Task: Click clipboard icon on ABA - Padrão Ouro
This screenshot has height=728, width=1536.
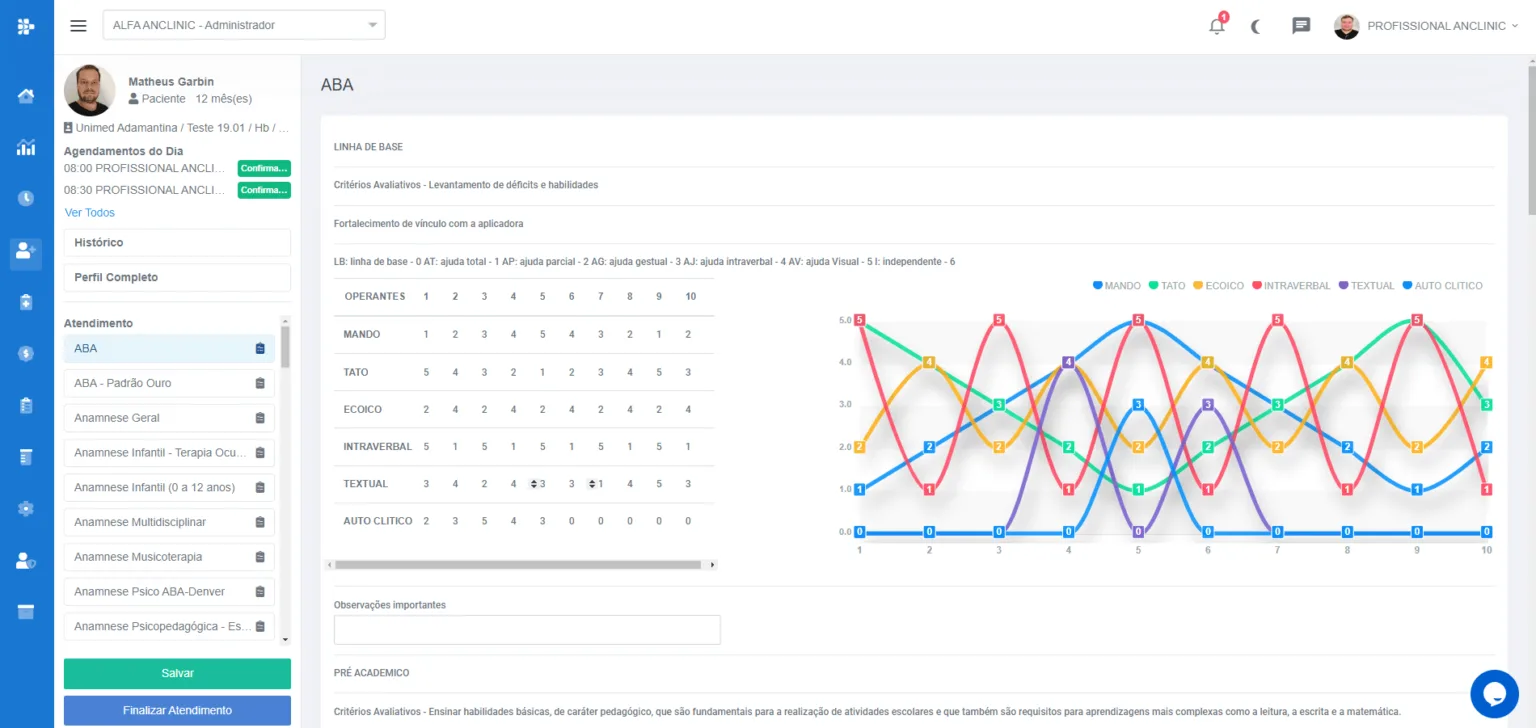Action: [x=260, y=383]
